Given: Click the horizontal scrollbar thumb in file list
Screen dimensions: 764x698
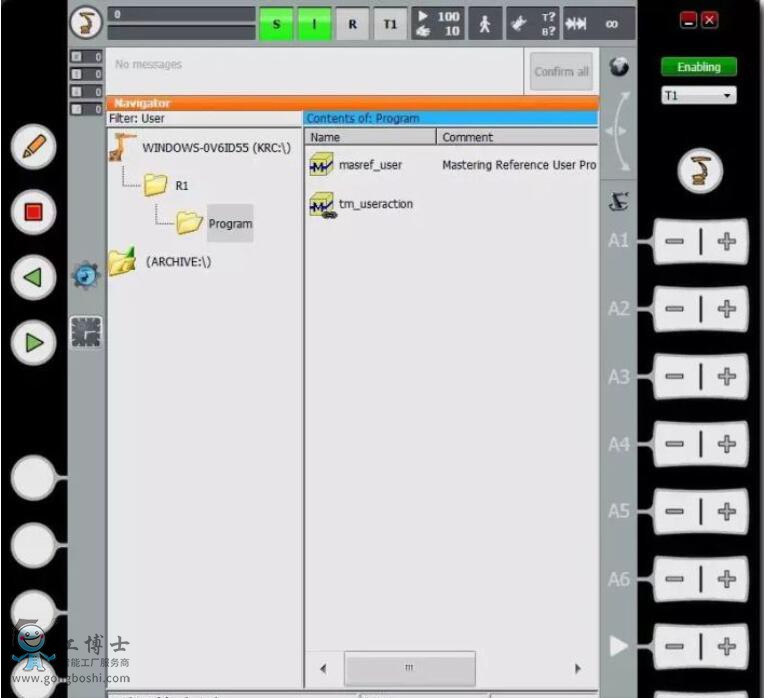Looking at the screenshot, I should pyautogui.click(x=409, y=668).
